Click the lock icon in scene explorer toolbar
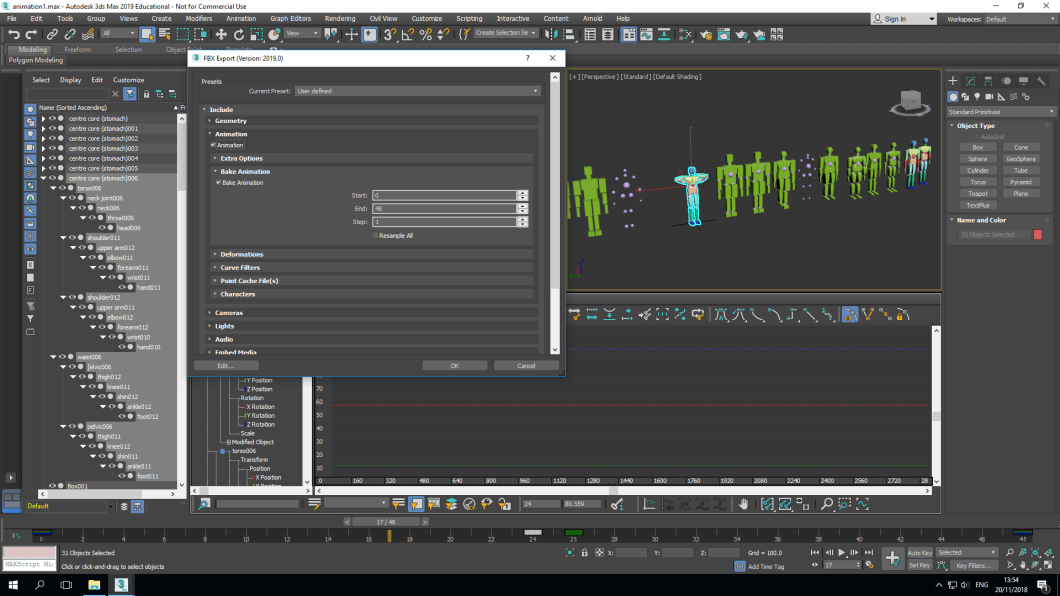Image resolution: width=1060 pixels, height=596 pixels. tap(146, 94)
